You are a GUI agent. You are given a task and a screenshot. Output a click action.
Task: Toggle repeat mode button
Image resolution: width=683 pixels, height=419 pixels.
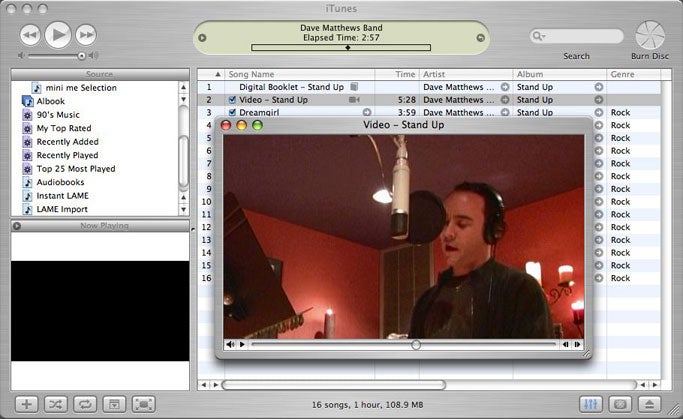pos(85,404)
